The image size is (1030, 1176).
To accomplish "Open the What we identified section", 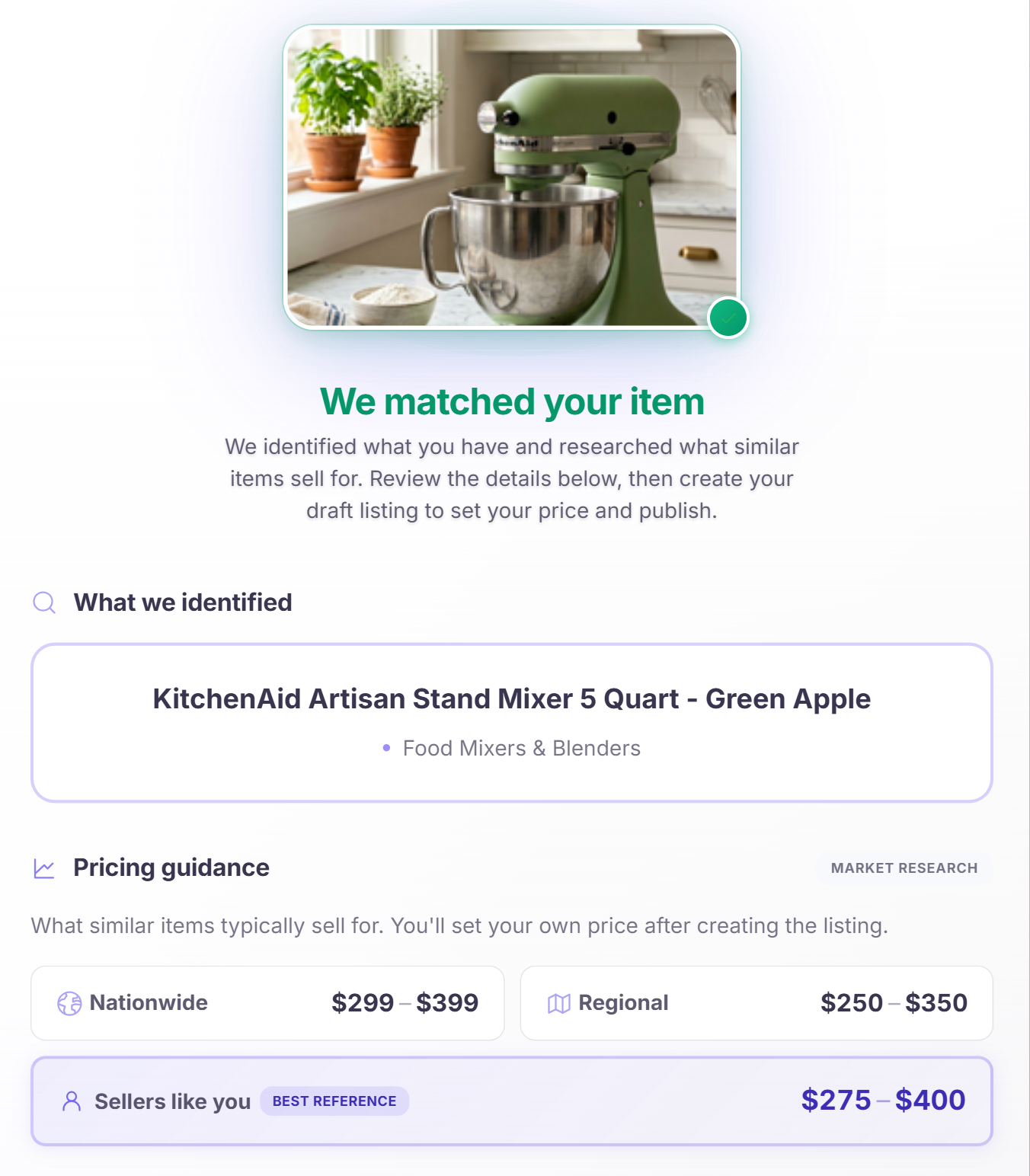I will point(182,602).
